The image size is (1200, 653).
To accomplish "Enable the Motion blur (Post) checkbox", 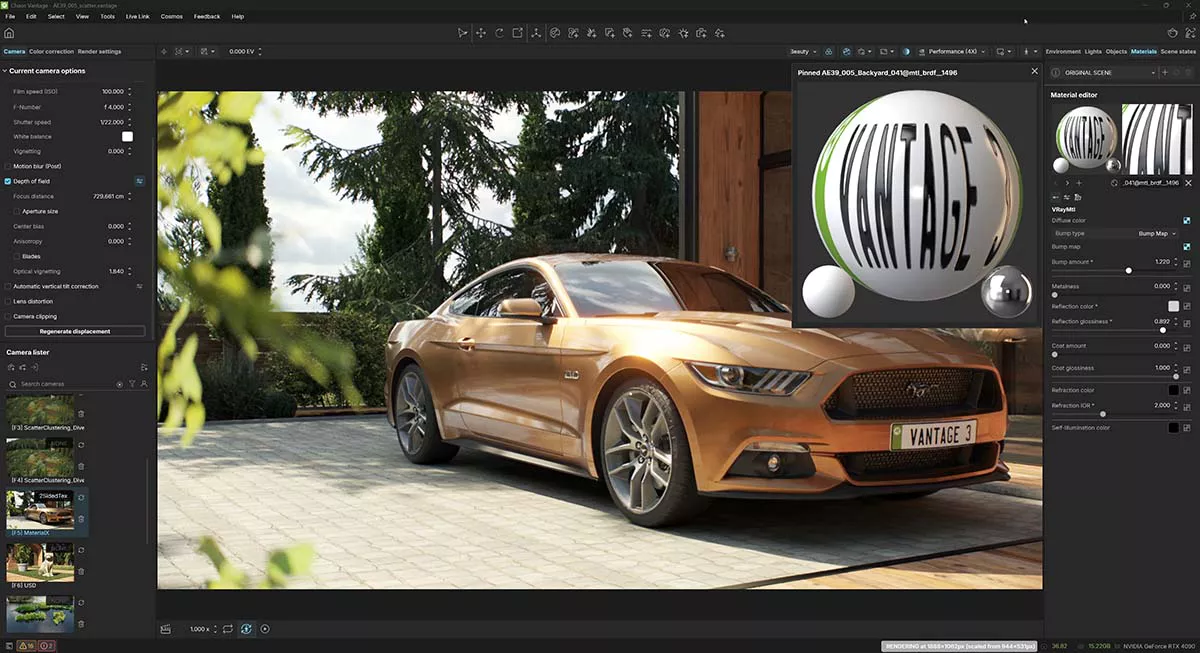I will [x=8, y=166].
